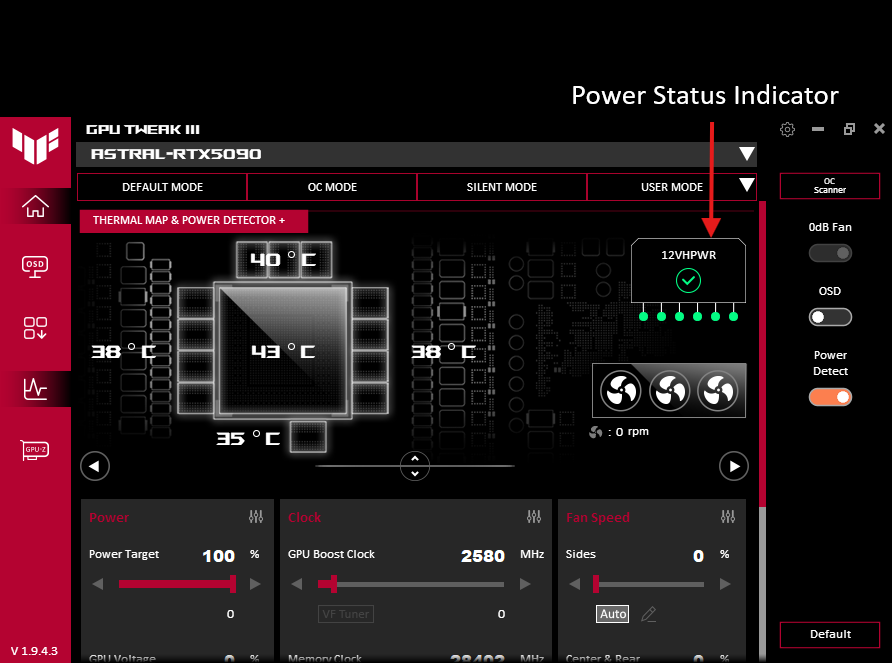Open Power panel advanced sliders icon

coord(256,517)
